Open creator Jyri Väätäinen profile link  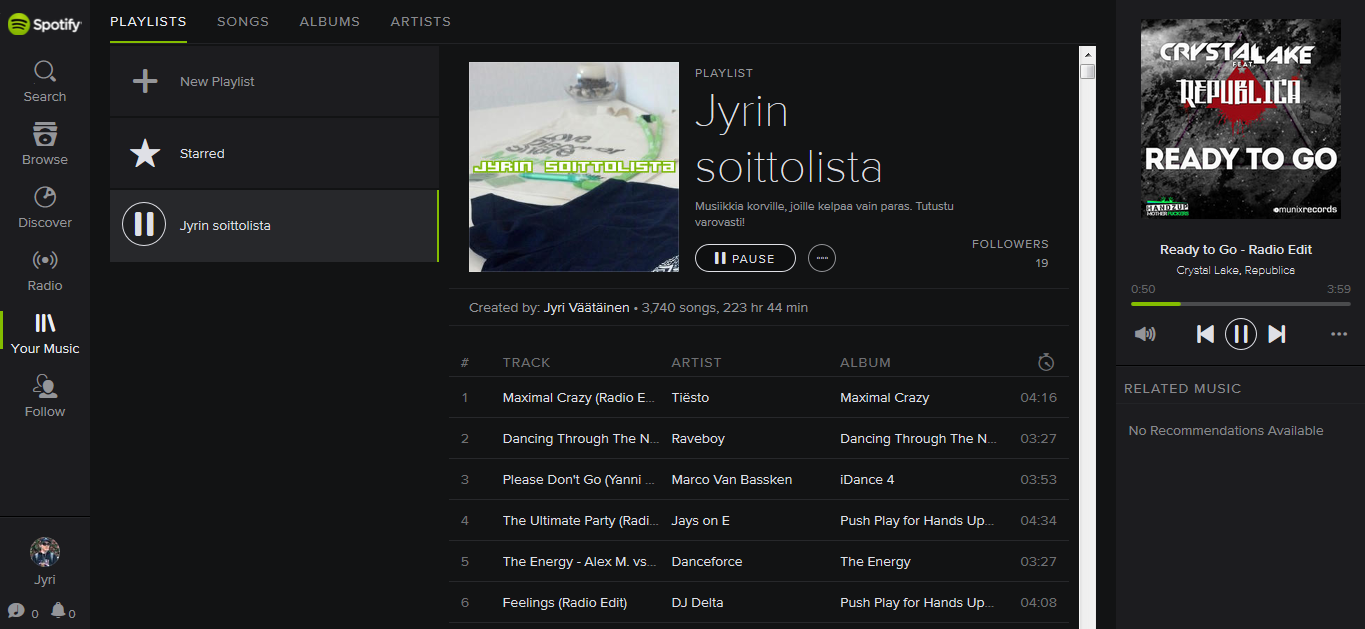(x=587, y=308)
